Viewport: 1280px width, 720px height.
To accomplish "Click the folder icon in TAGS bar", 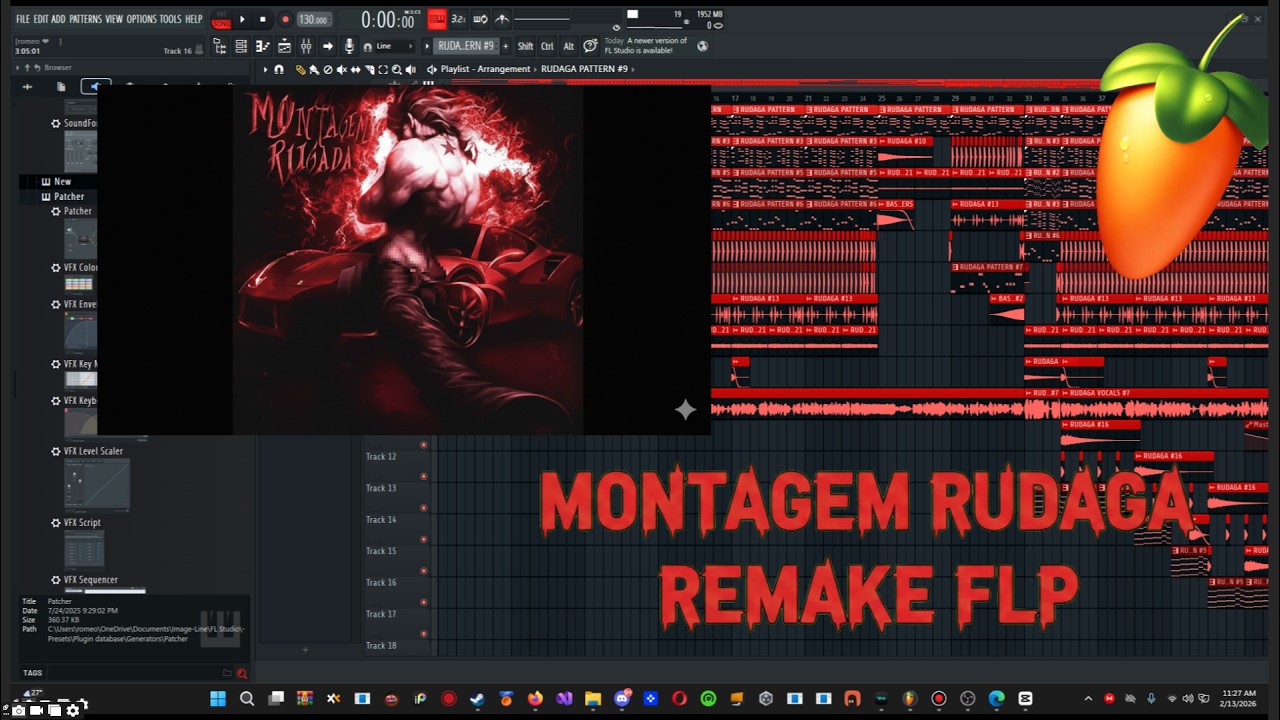I will (x=227, y=673).
